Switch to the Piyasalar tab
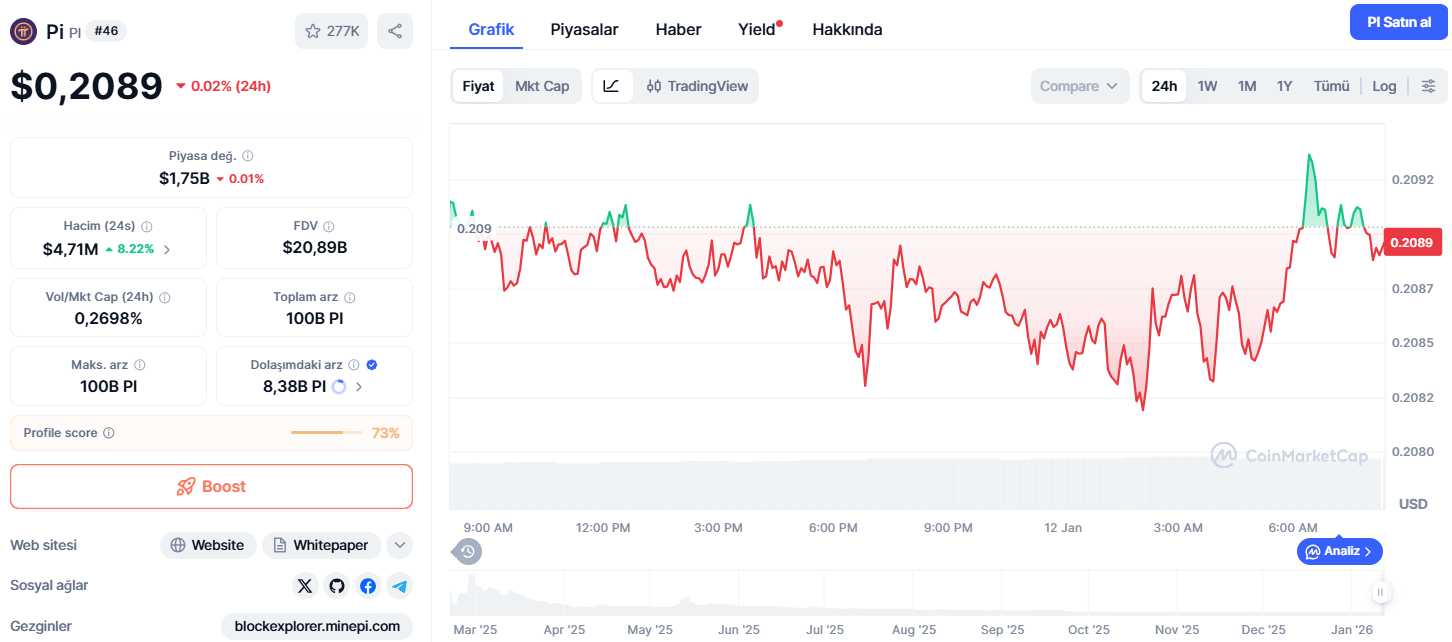The height and width of the screenshot is (642, 1452). click(584, 29)
